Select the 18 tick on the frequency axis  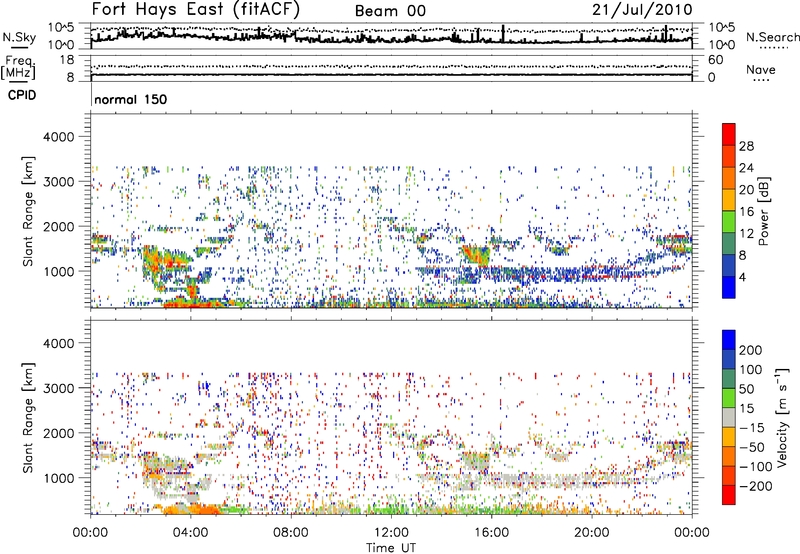click(x=67, y=60)
